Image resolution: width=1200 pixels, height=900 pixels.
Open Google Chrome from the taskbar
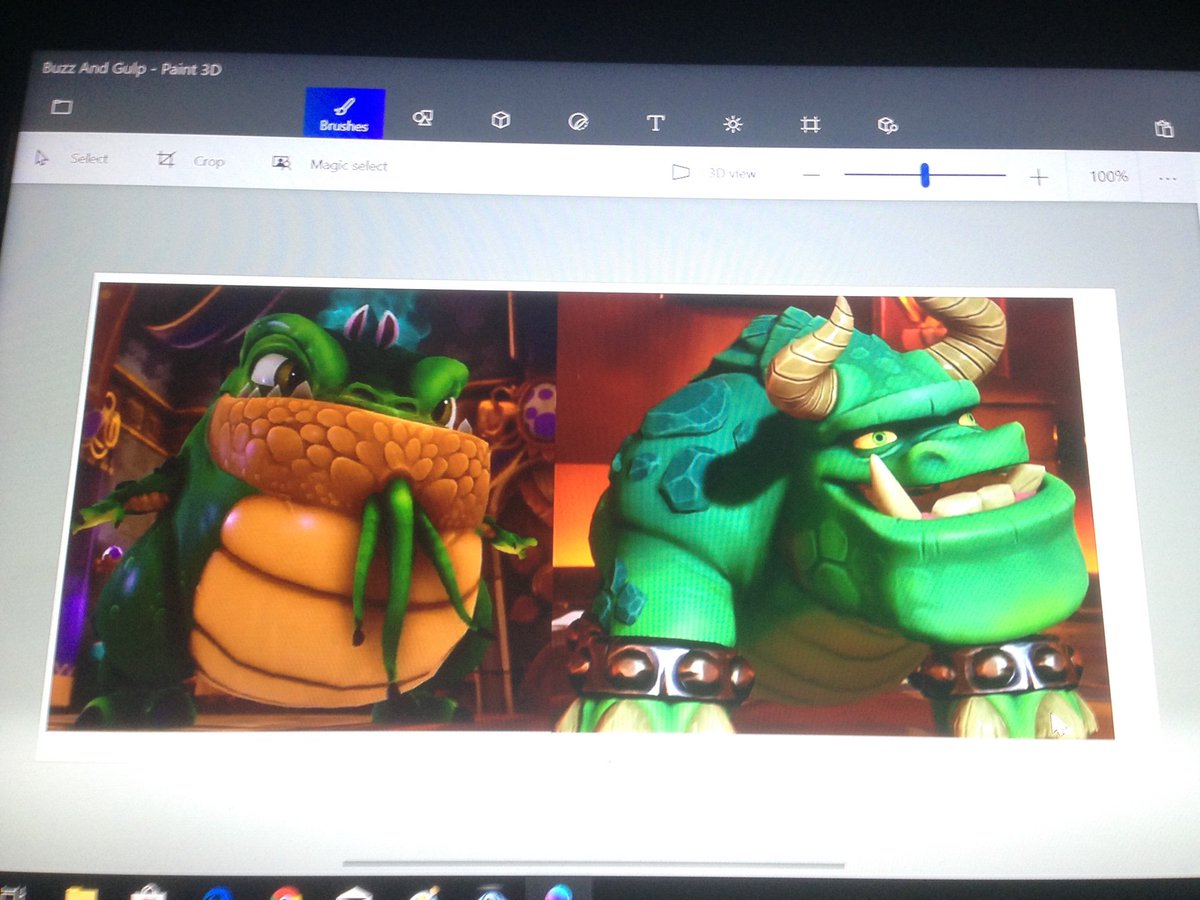coord(286,893)
